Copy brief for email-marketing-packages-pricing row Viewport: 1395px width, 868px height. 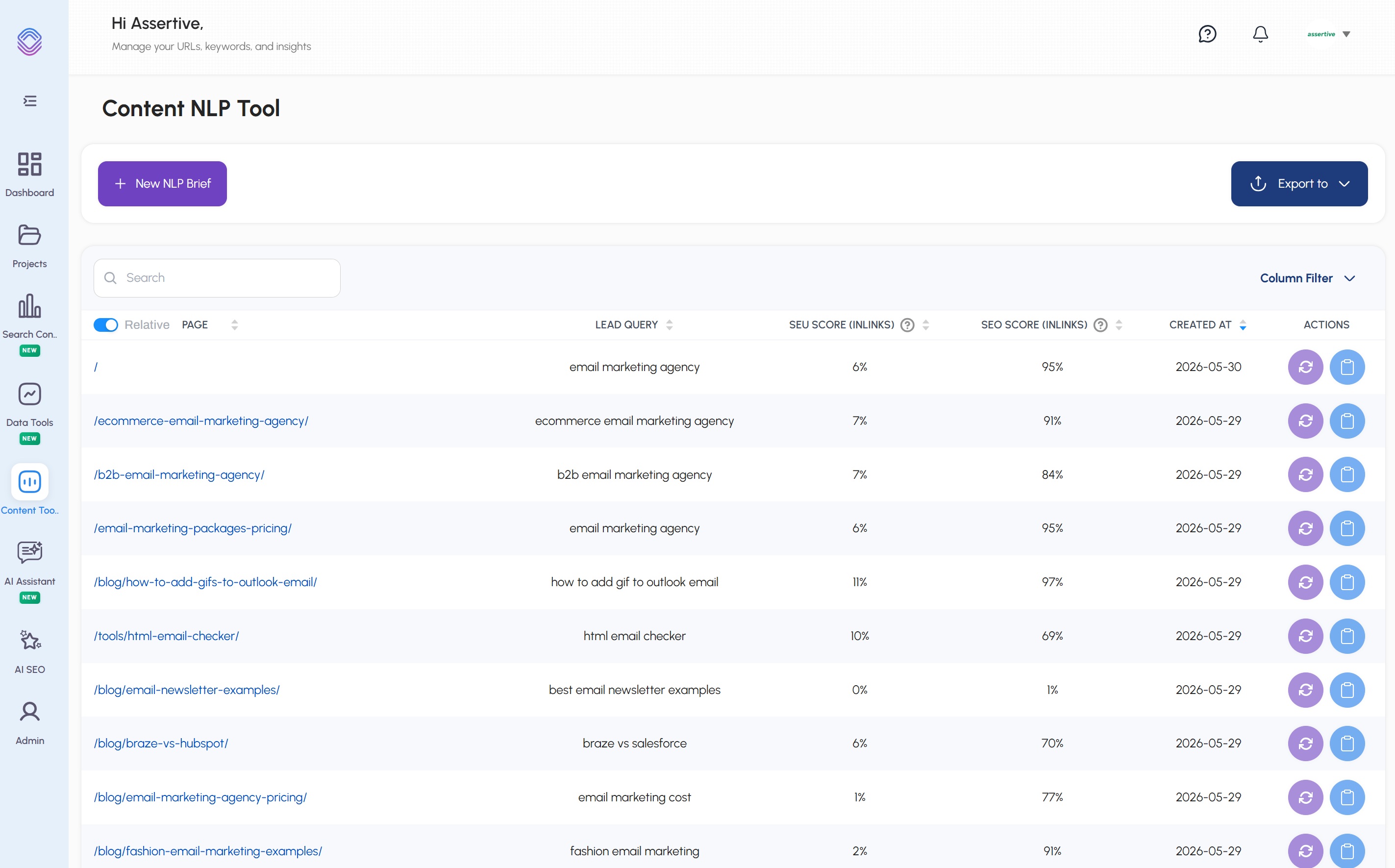(x=1347, y=528)
